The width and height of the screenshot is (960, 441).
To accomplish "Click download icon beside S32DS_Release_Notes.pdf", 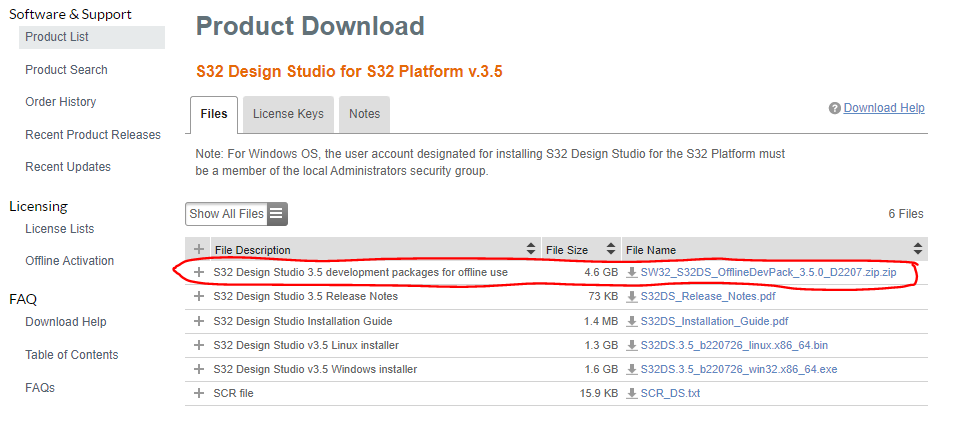I will coord(632,297).
